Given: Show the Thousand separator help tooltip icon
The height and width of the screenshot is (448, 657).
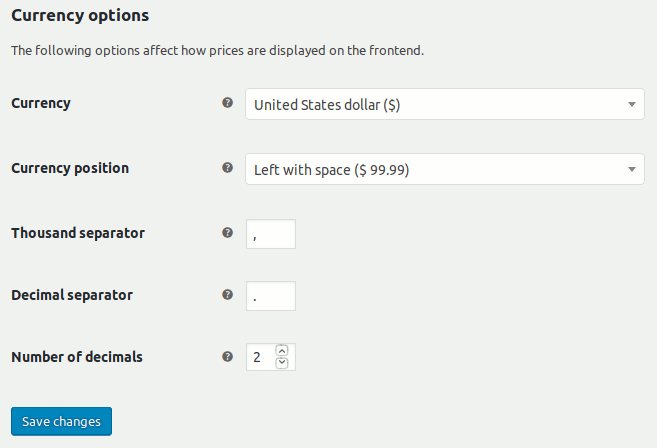Looking at the screenshot, I should coord(228,233).
